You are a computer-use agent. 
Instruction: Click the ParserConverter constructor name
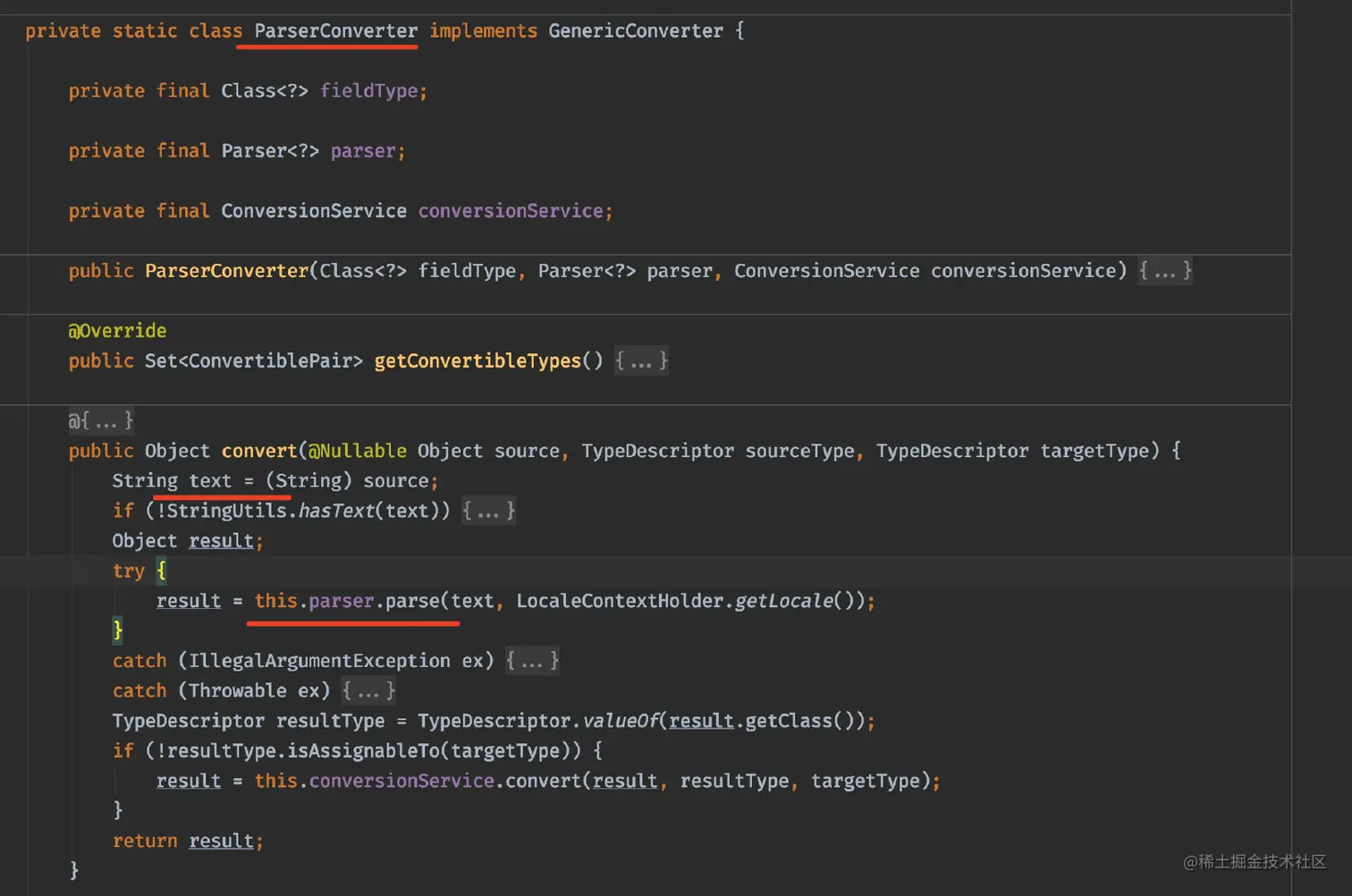point(226,271)
